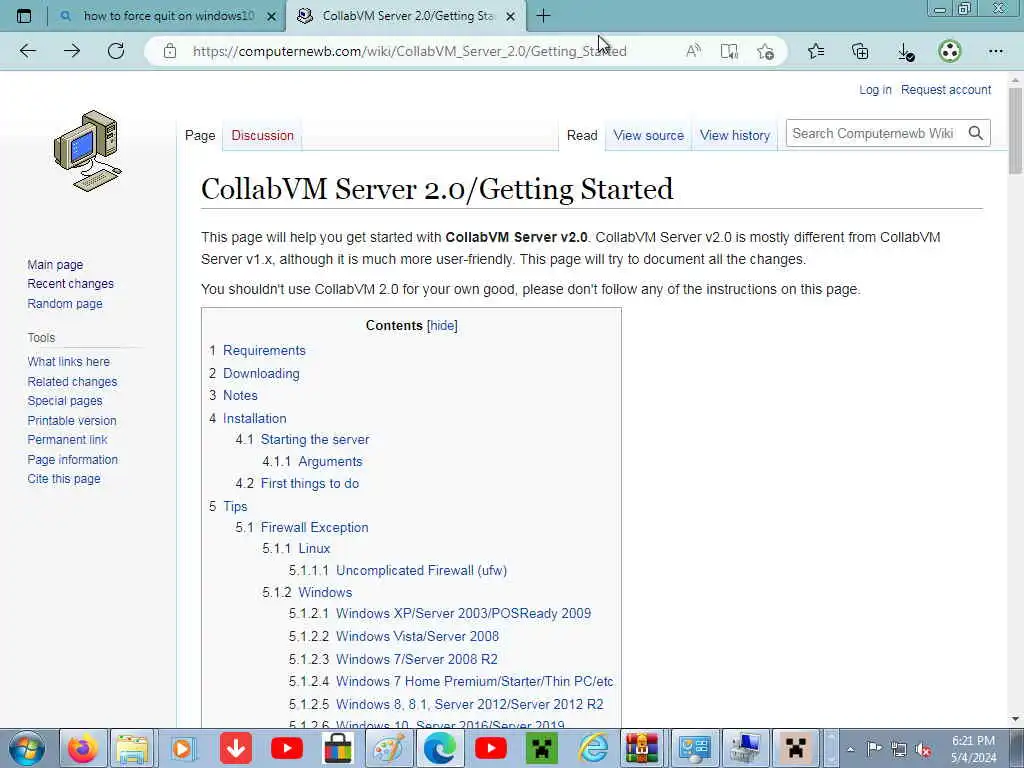Open a new browser tab

tap(543, 16)
